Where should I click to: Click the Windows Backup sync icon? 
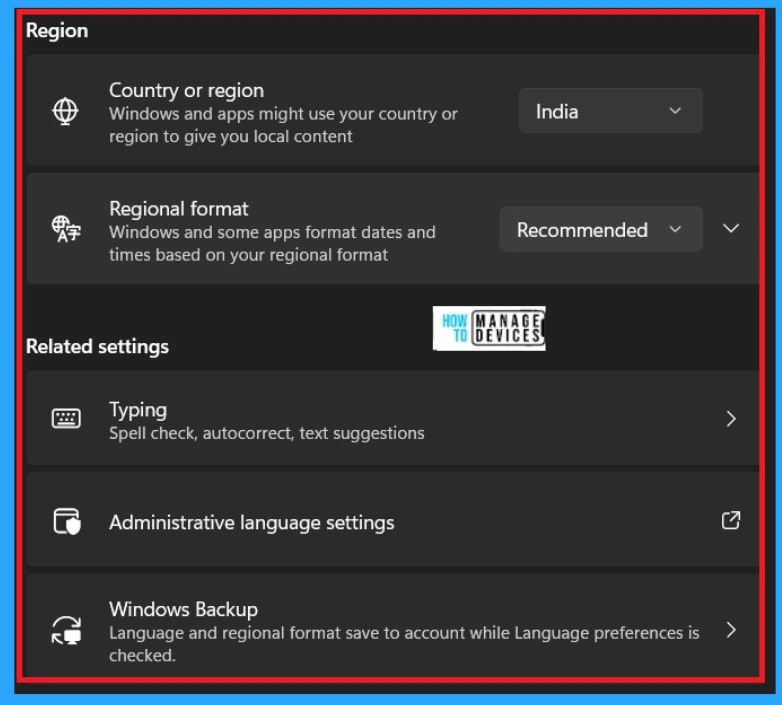[66, 630]
